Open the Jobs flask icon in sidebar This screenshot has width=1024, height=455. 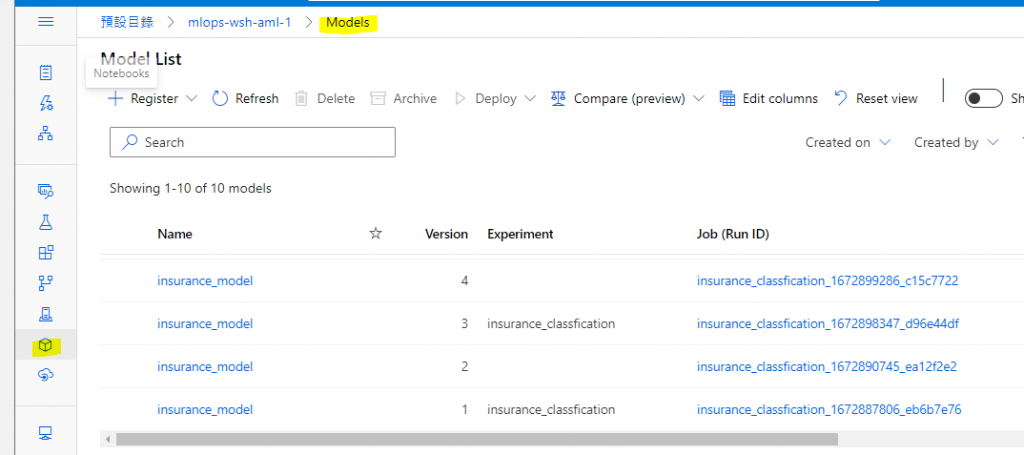point(45,222)
